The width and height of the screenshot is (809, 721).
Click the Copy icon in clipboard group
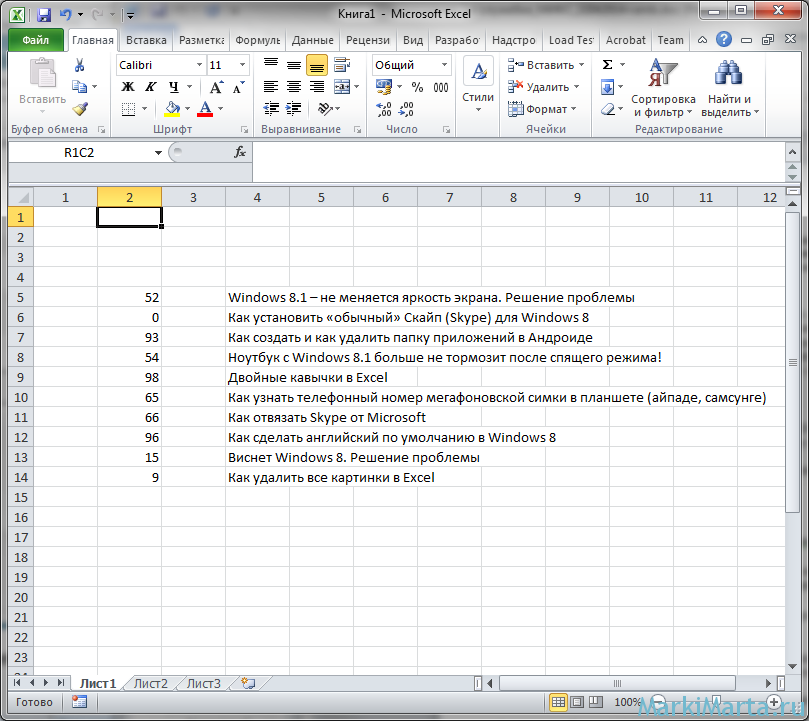[79, 87]
